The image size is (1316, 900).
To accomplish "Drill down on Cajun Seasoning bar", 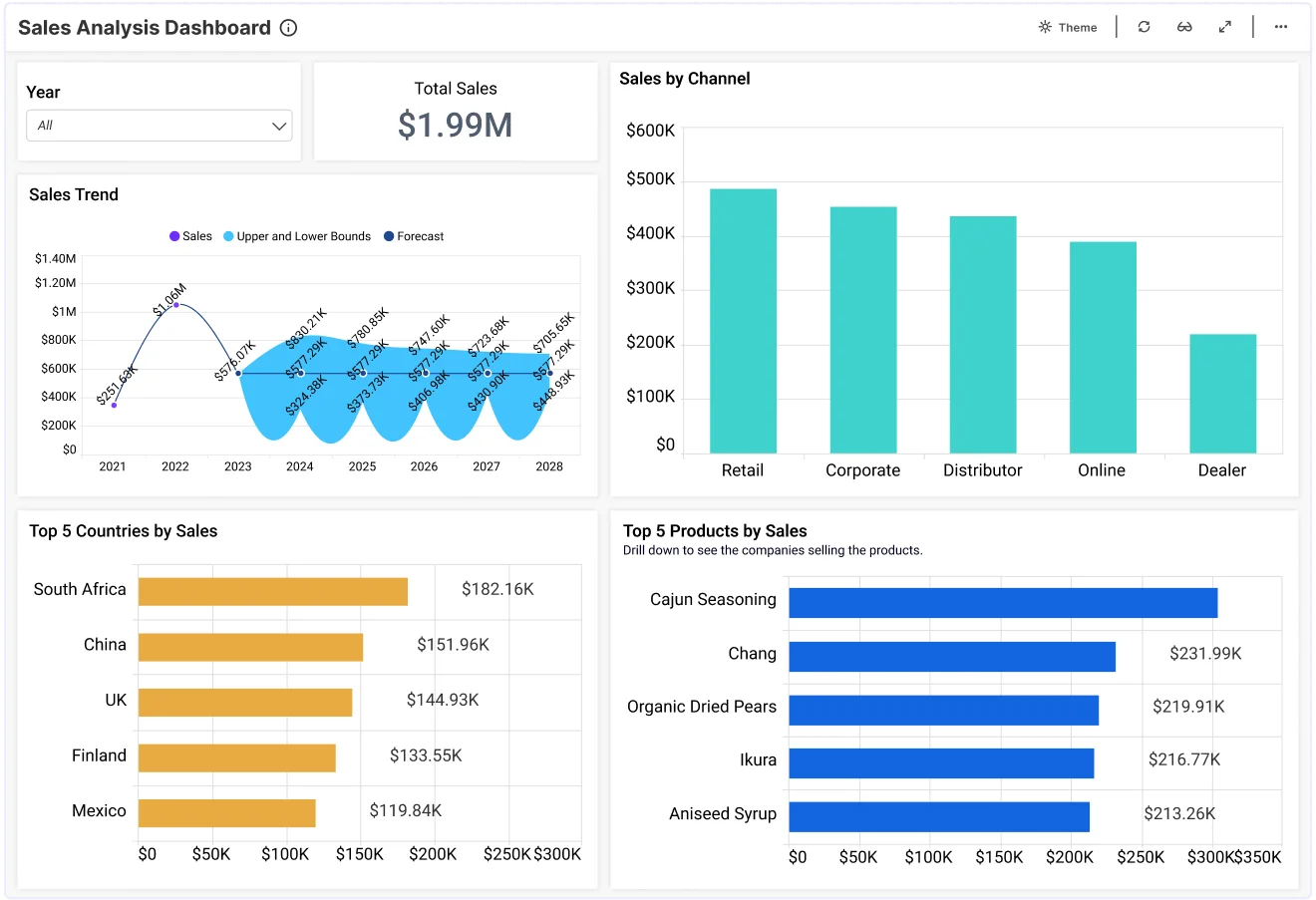I will (x=1003, y=603).
